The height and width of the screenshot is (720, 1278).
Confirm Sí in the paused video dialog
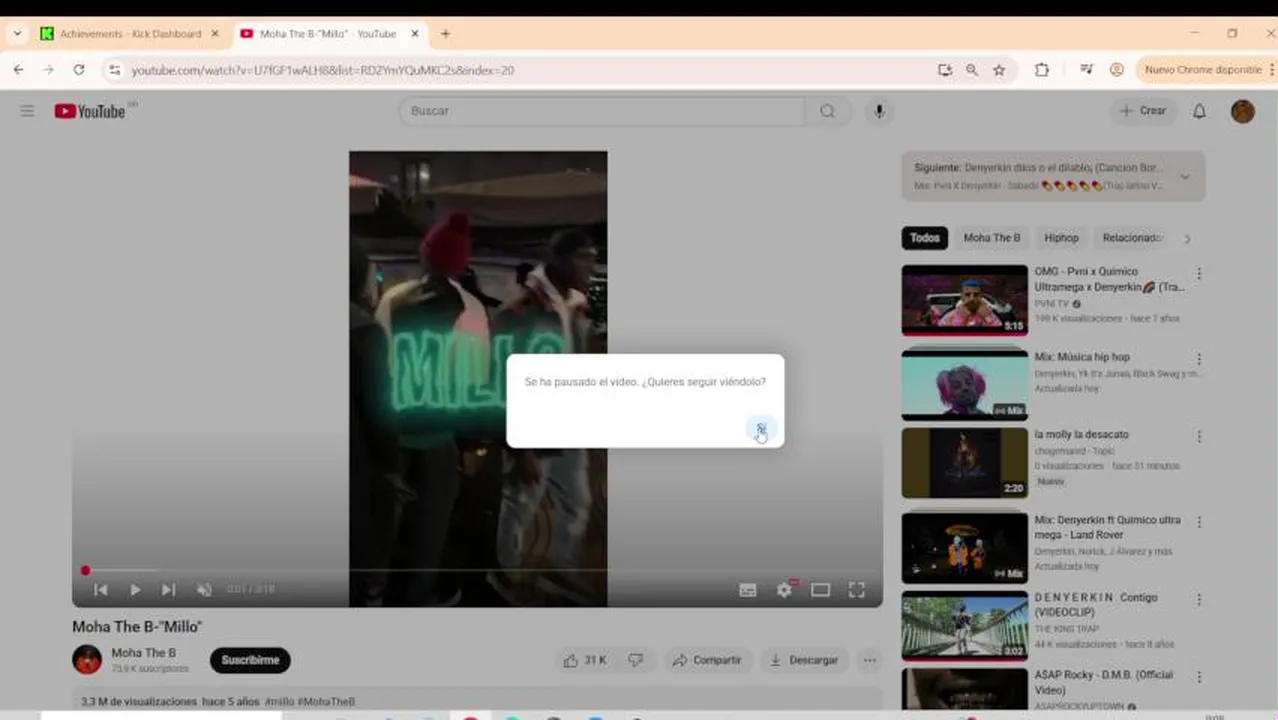pos(761,429)
